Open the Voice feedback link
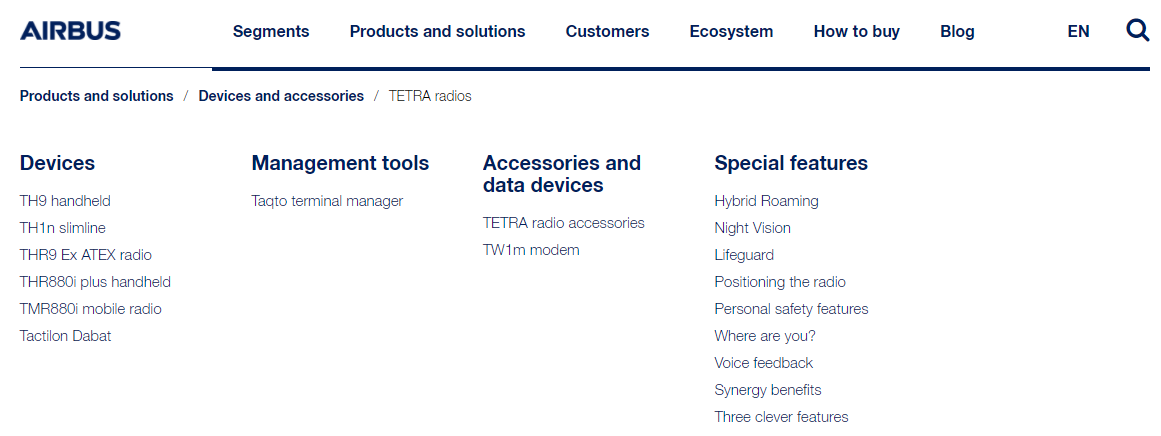 coord(763,363)
